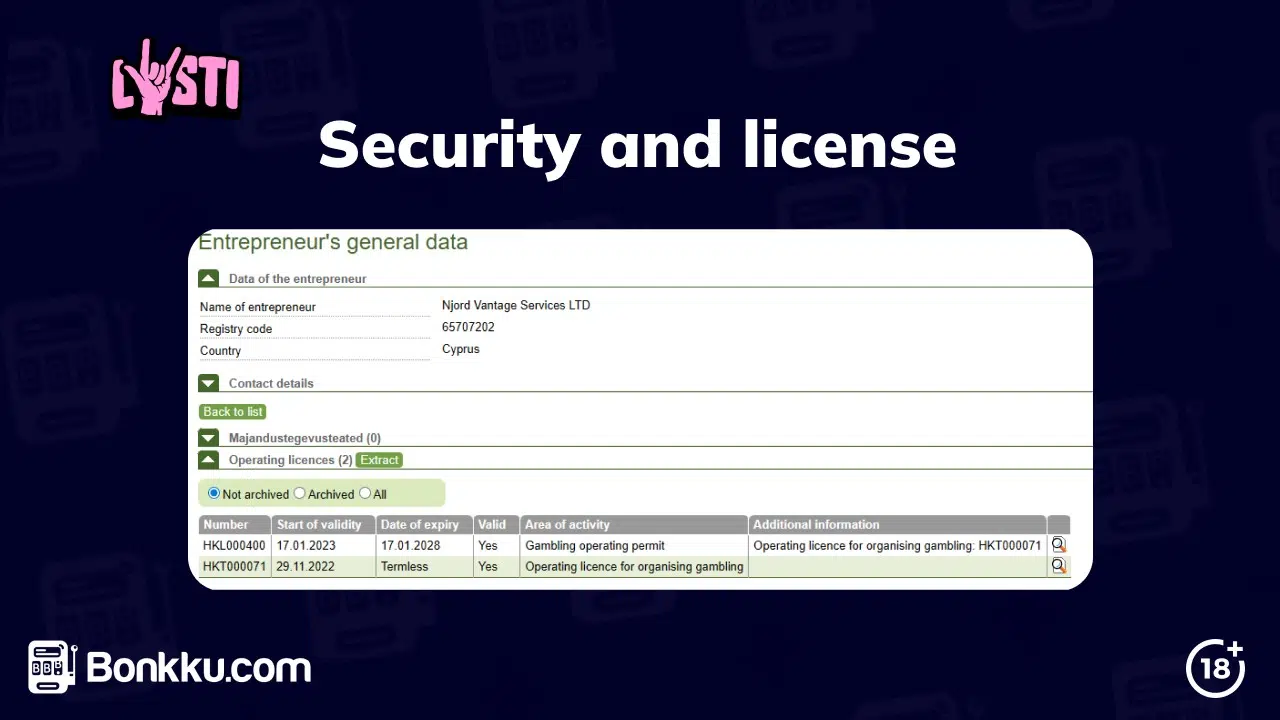This screenshot has height=720, width=1280.
Task: Open details magnifier for licence HKT000071
Action: coord(1058,566)
